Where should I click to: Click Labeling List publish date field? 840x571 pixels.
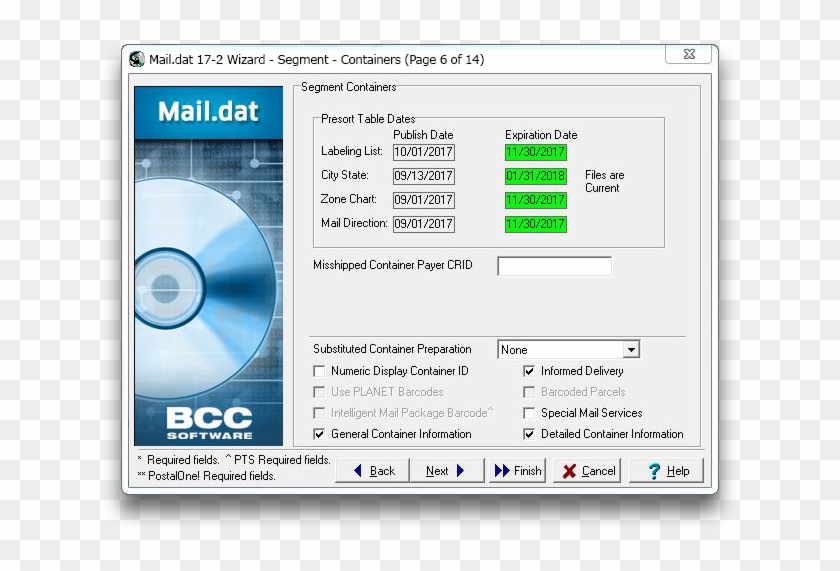pos(424,152)
